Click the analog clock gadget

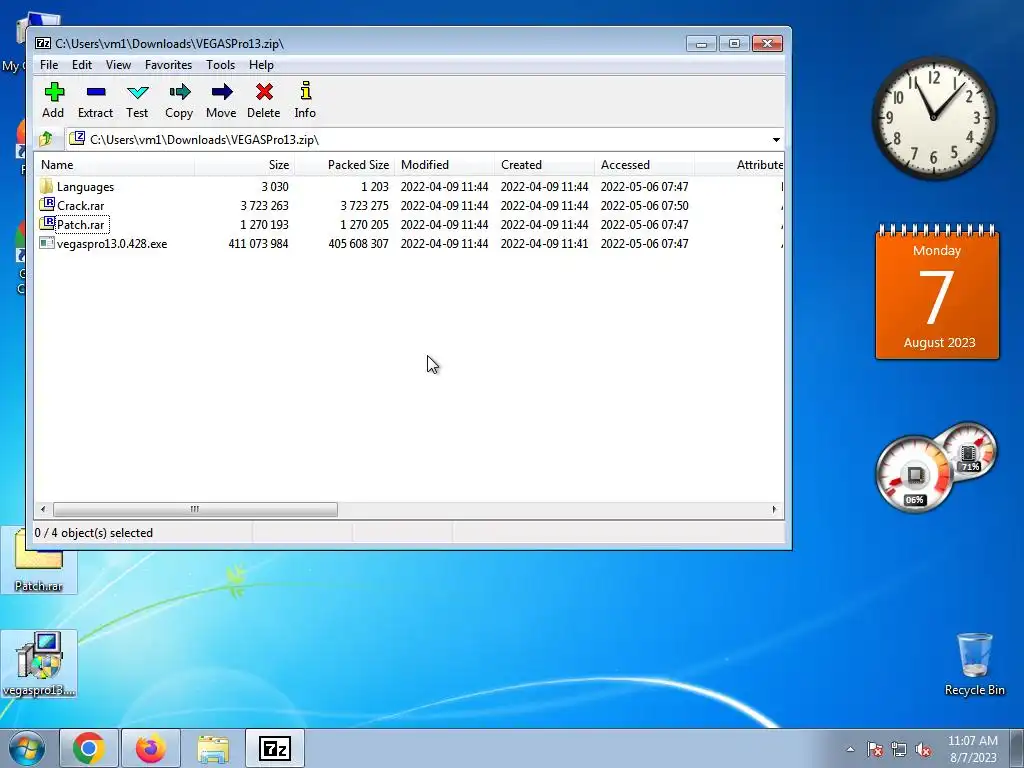coord(934,118)
